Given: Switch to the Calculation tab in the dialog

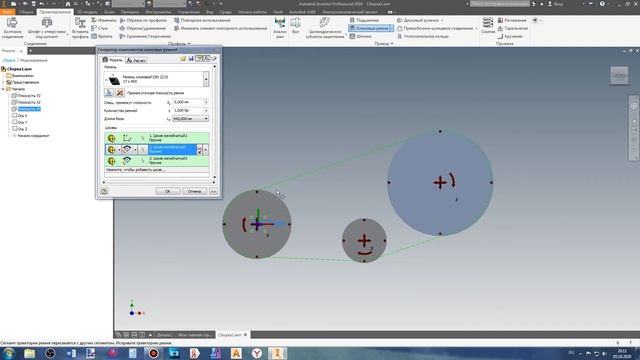Looking at the screenshot, I should coord(136,60).
